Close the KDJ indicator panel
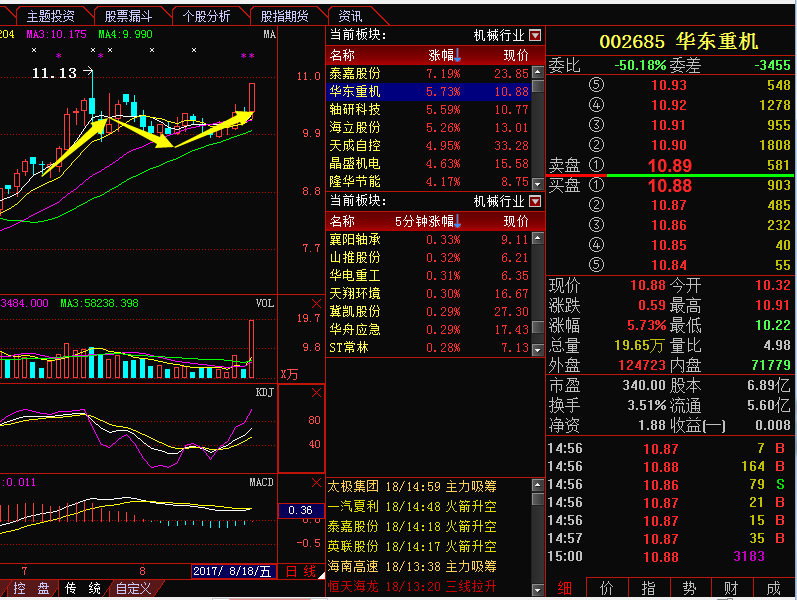This screenshot has width=797, height=600. [x=316, y=393]
